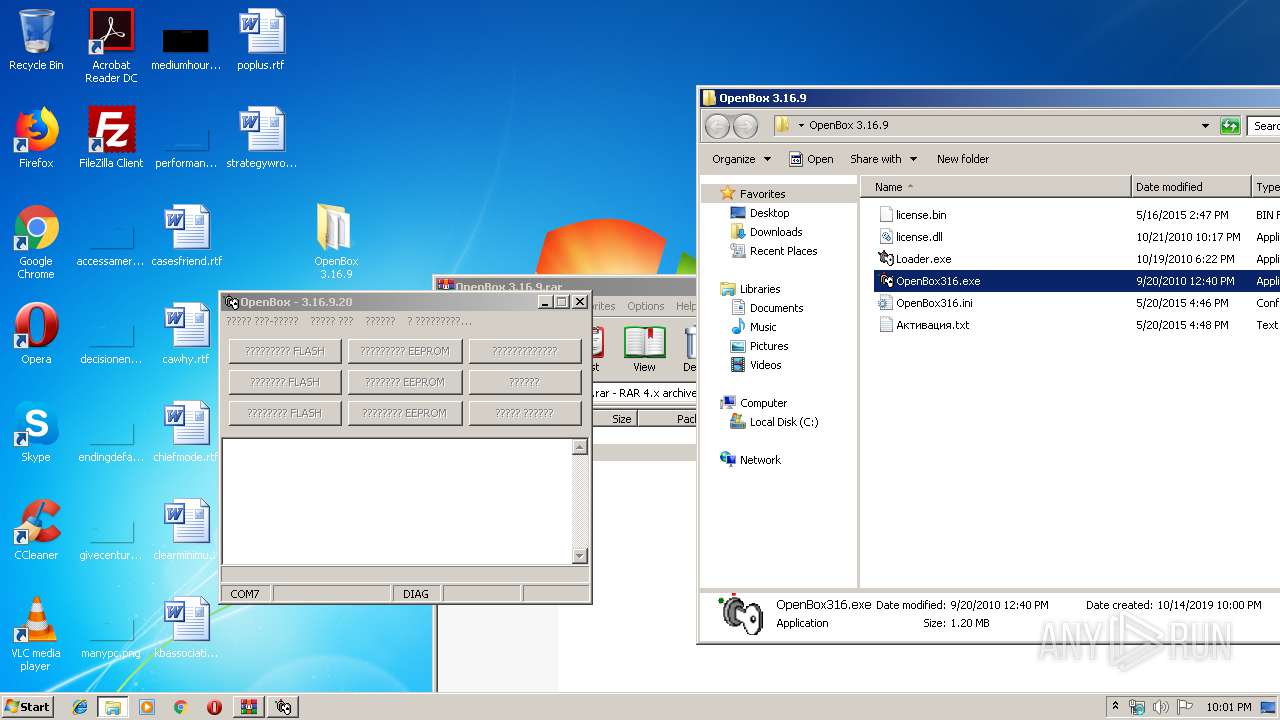Launch Google Chrome desktop shortcut
The image size is (1280, 720).
(36, 242)
